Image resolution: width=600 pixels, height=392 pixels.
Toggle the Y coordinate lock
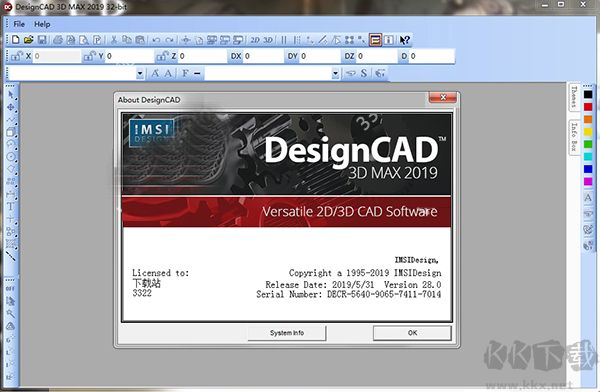point(89,56)
